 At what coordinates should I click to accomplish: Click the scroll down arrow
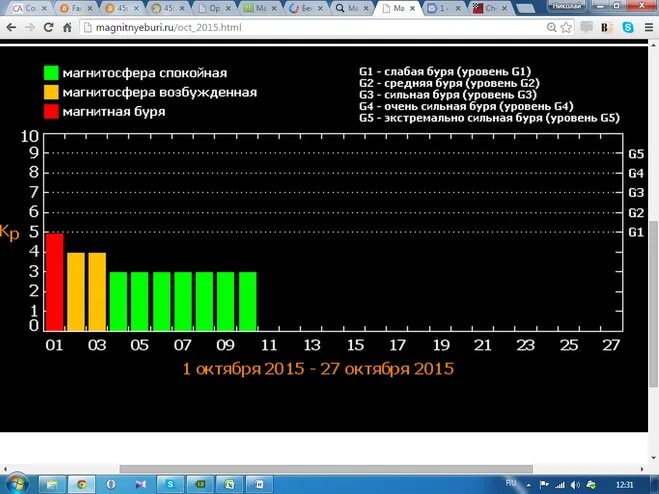[654, 458]
